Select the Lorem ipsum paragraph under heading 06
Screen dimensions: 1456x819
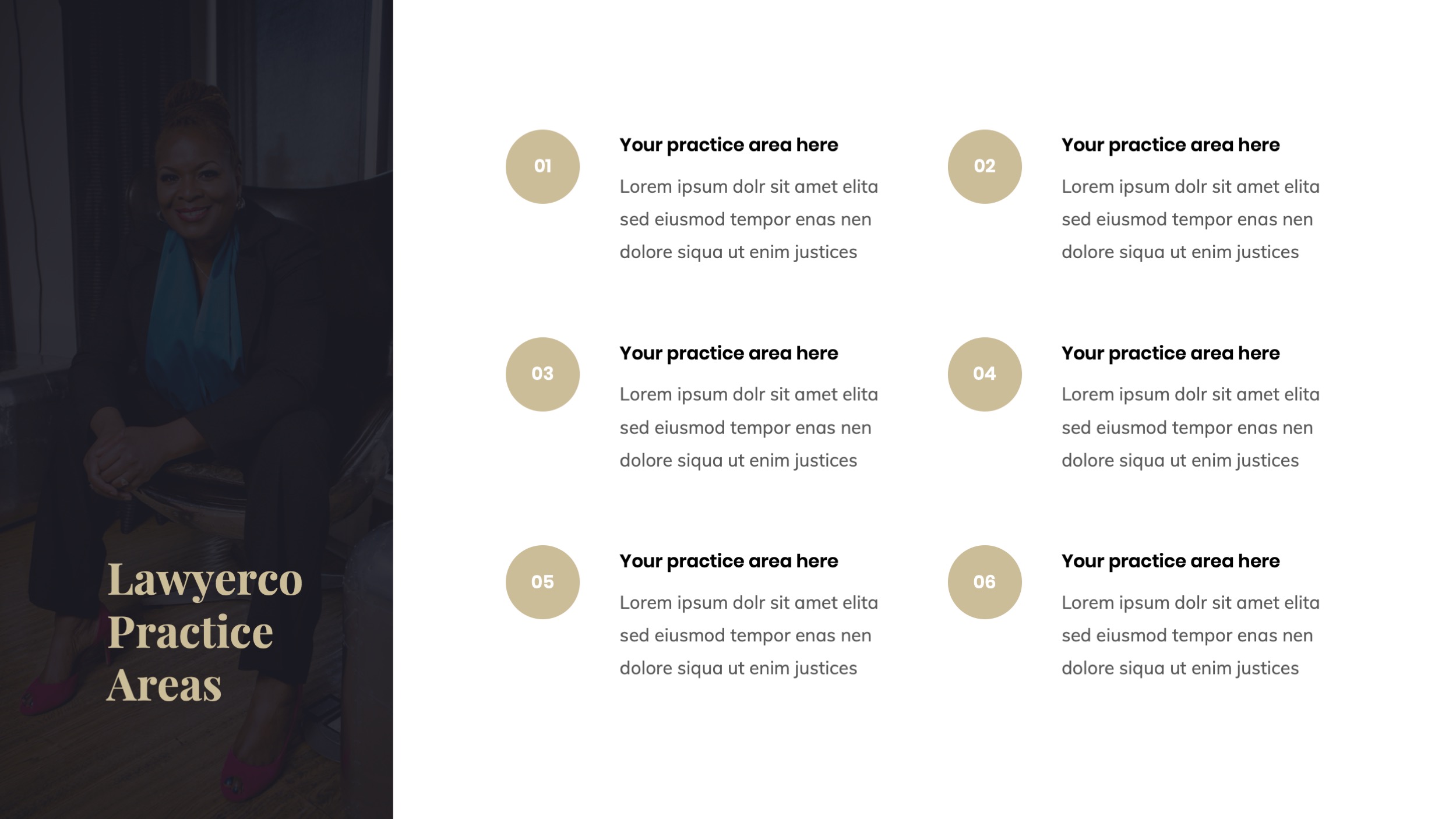tap(1190, 636)
